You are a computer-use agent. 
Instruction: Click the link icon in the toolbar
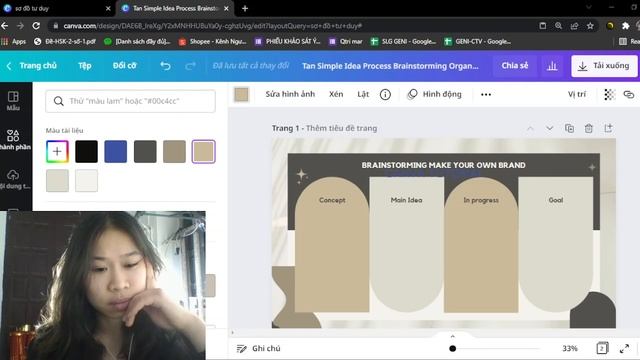629,94
